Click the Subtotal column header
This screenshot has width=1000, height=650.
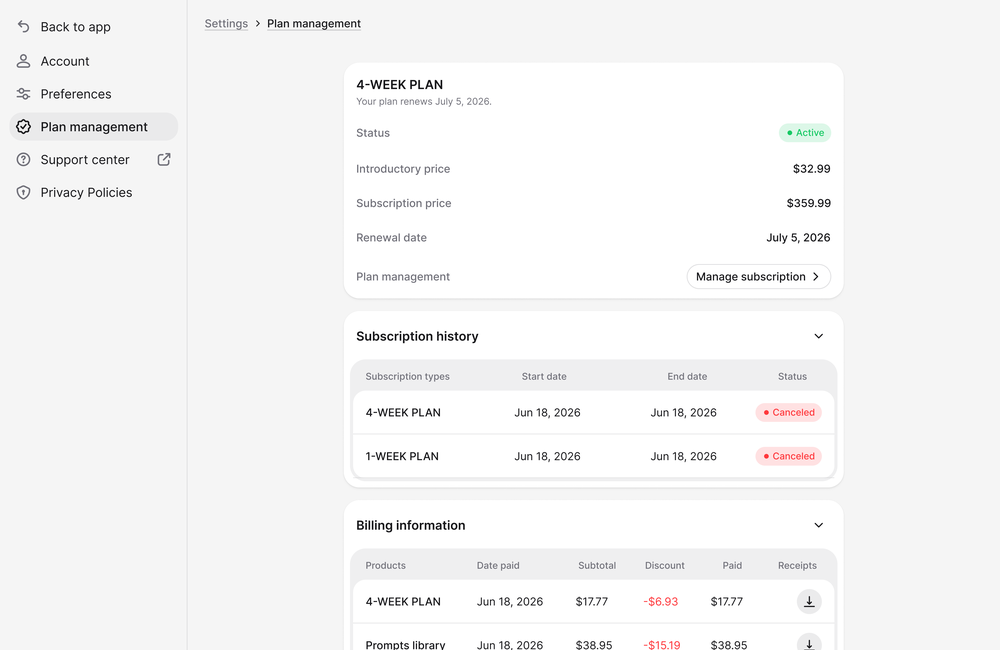tap(597, 566)
